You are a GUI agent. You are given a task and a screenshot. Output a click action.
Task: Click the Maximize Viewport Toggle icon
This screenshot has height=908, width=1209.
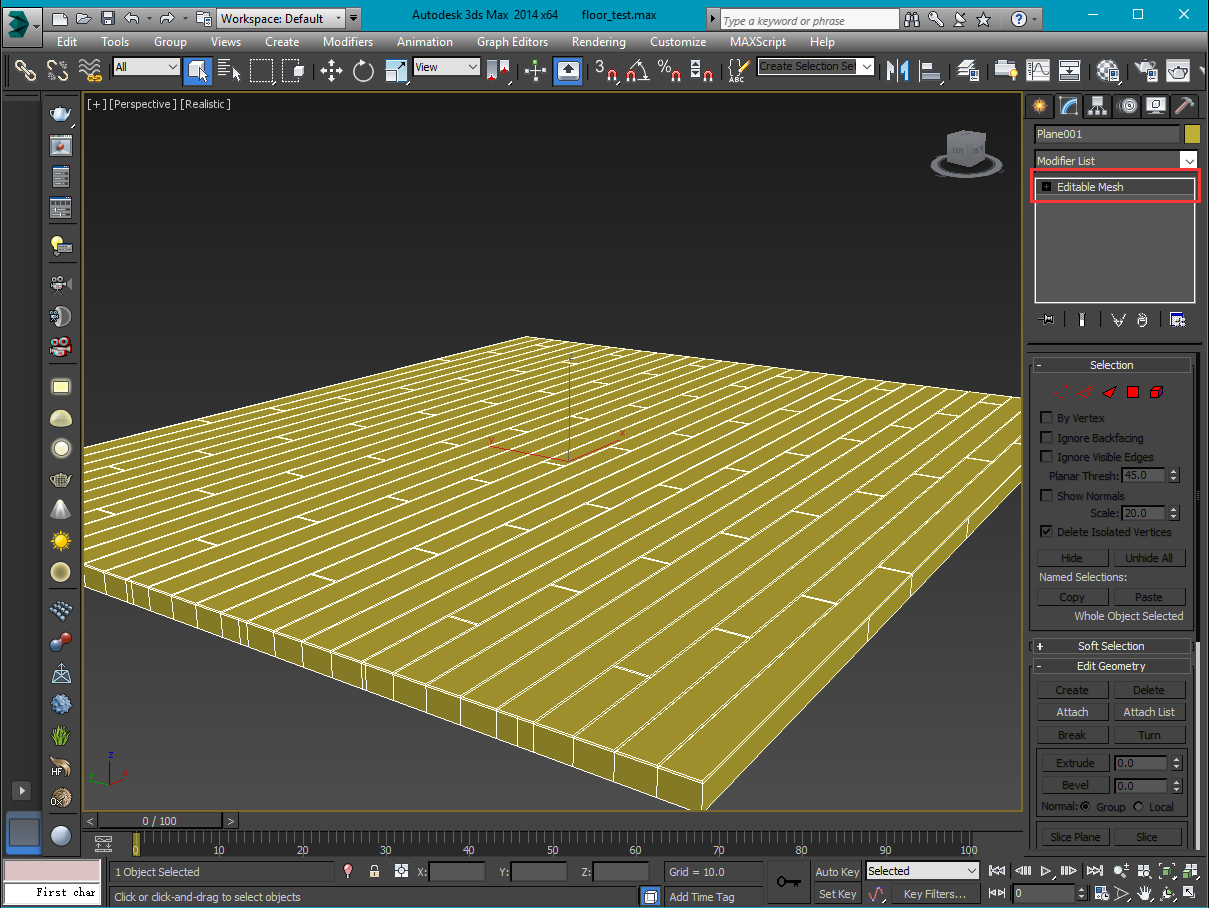pyautogui.click(x=1190, y=894)
